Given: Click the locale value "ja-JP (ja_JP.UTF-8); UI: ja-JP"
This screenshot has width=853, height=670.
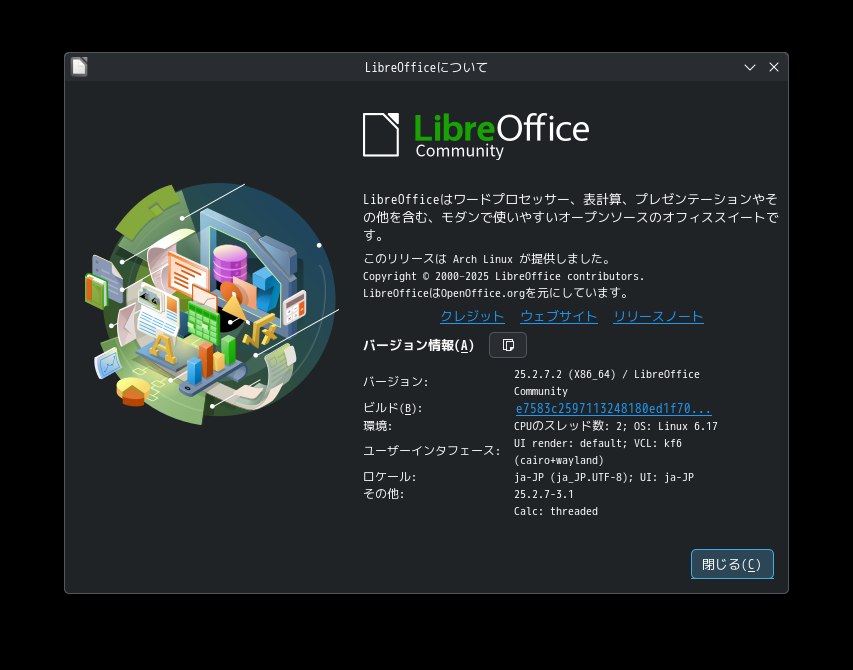Looking at the screenshot, I should [x=604, y=477].
